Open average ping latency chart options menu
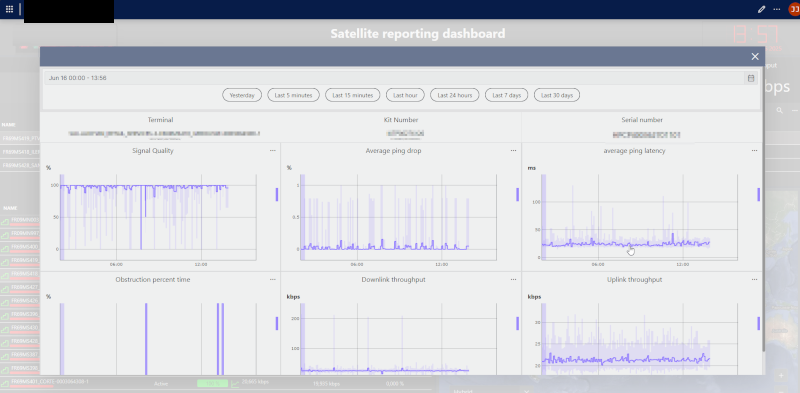Viewport: 800px width, 393px height. [754, 151]
